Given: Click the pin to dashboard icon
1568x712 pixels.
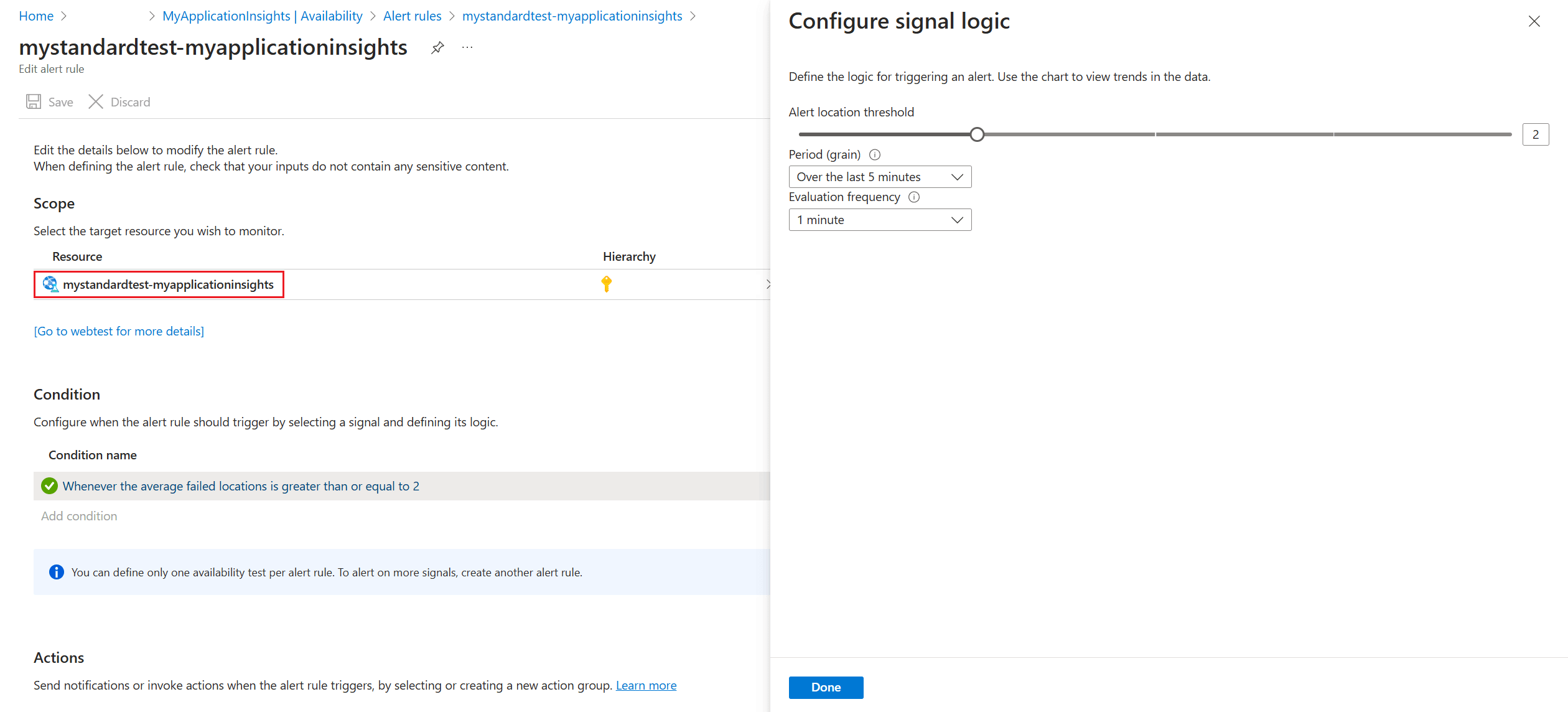Looking at the screenshot, I should pyautogui.click(x=437, y=47).
